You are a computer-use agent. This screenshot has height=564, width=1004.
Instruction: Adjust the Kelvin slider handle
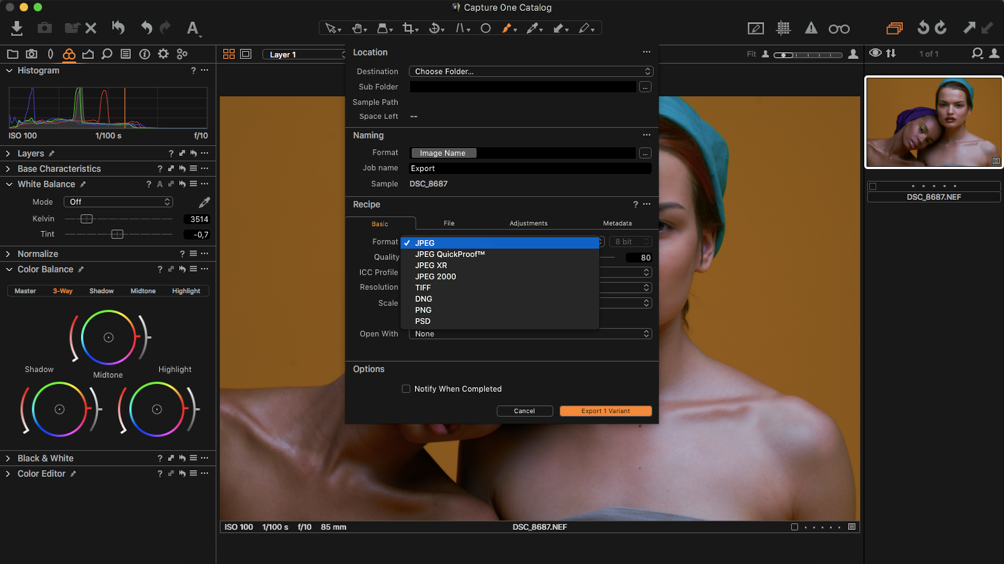[86, 219]
